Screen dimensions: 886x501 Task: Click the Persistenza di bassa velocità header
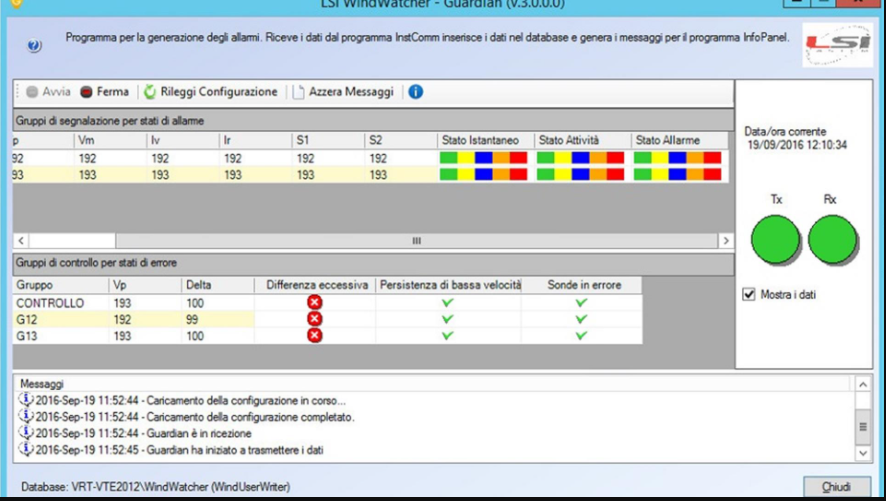point(449,285)
